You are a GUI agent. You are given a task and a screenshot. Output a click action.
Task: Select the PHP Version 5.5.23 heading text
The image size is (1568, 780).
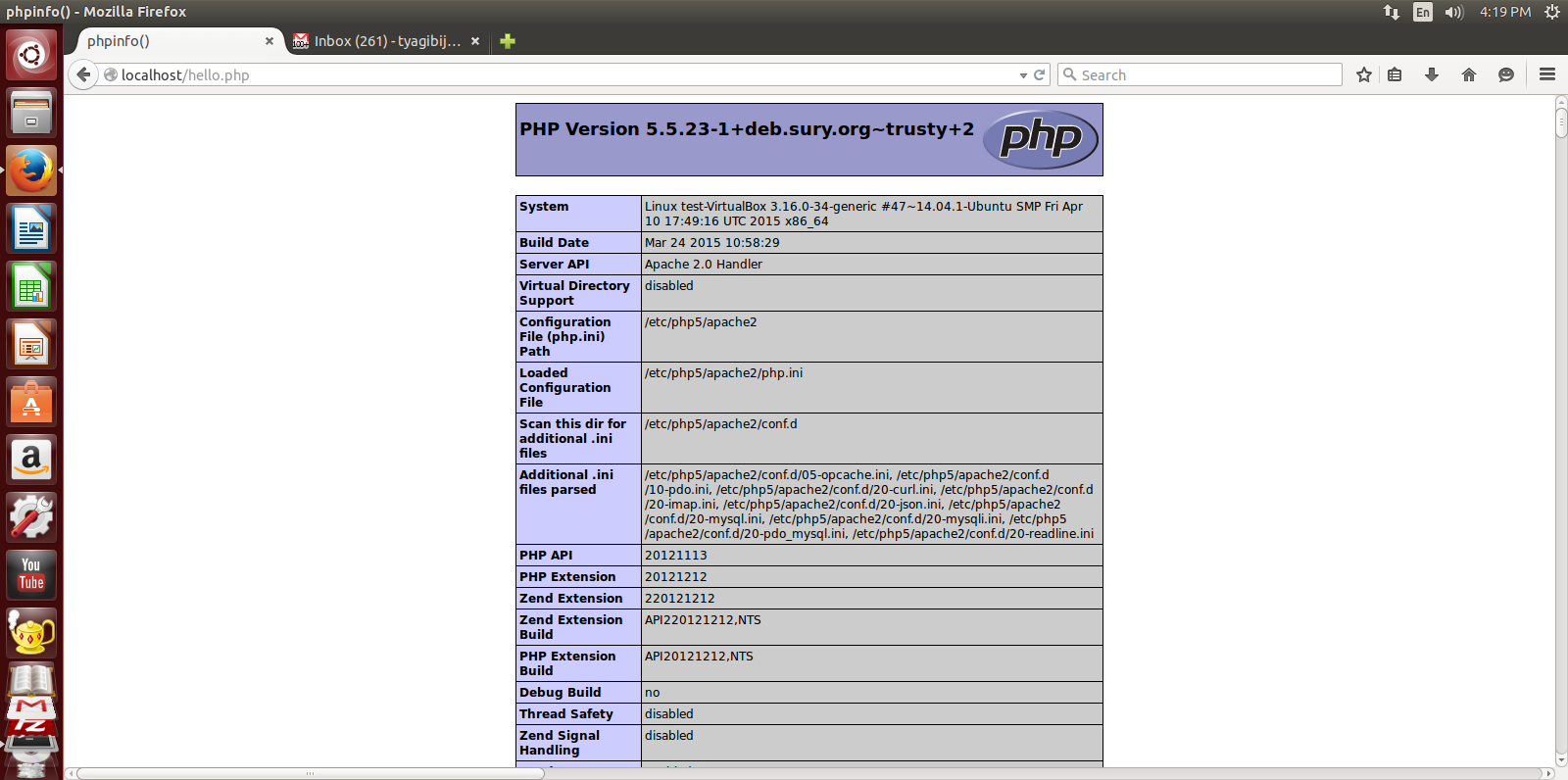[x=747, y=129]
